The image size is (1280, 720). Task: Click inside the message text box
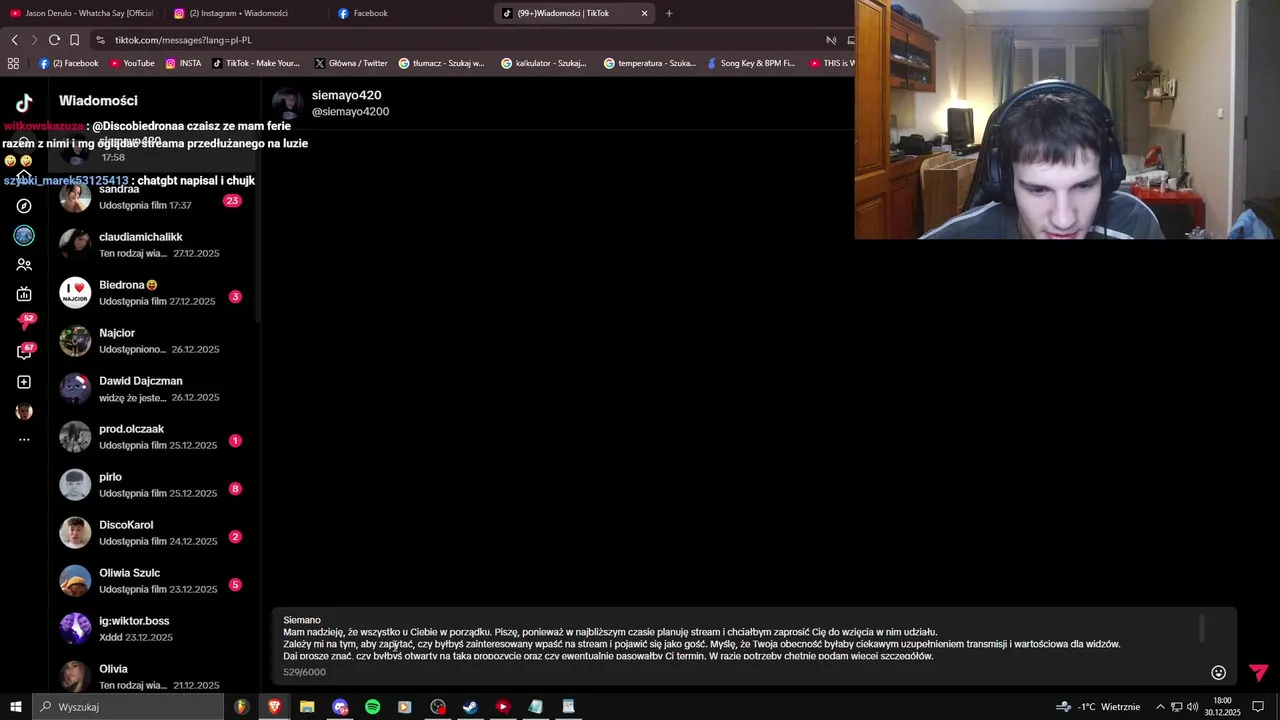pos(738,638)
